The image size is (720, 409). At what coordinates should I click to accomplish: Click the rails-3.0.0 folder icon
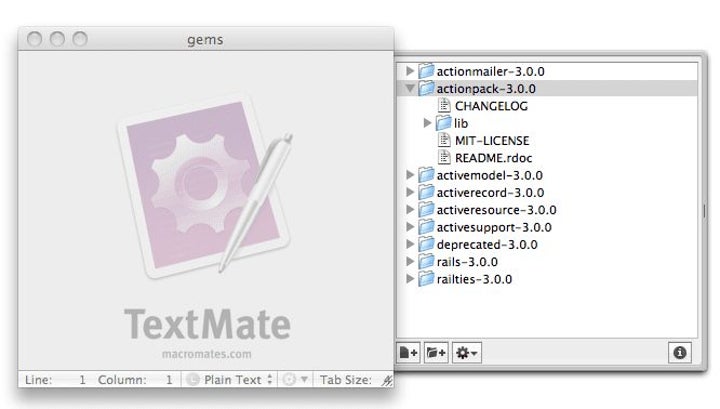[x=426, y=261]
